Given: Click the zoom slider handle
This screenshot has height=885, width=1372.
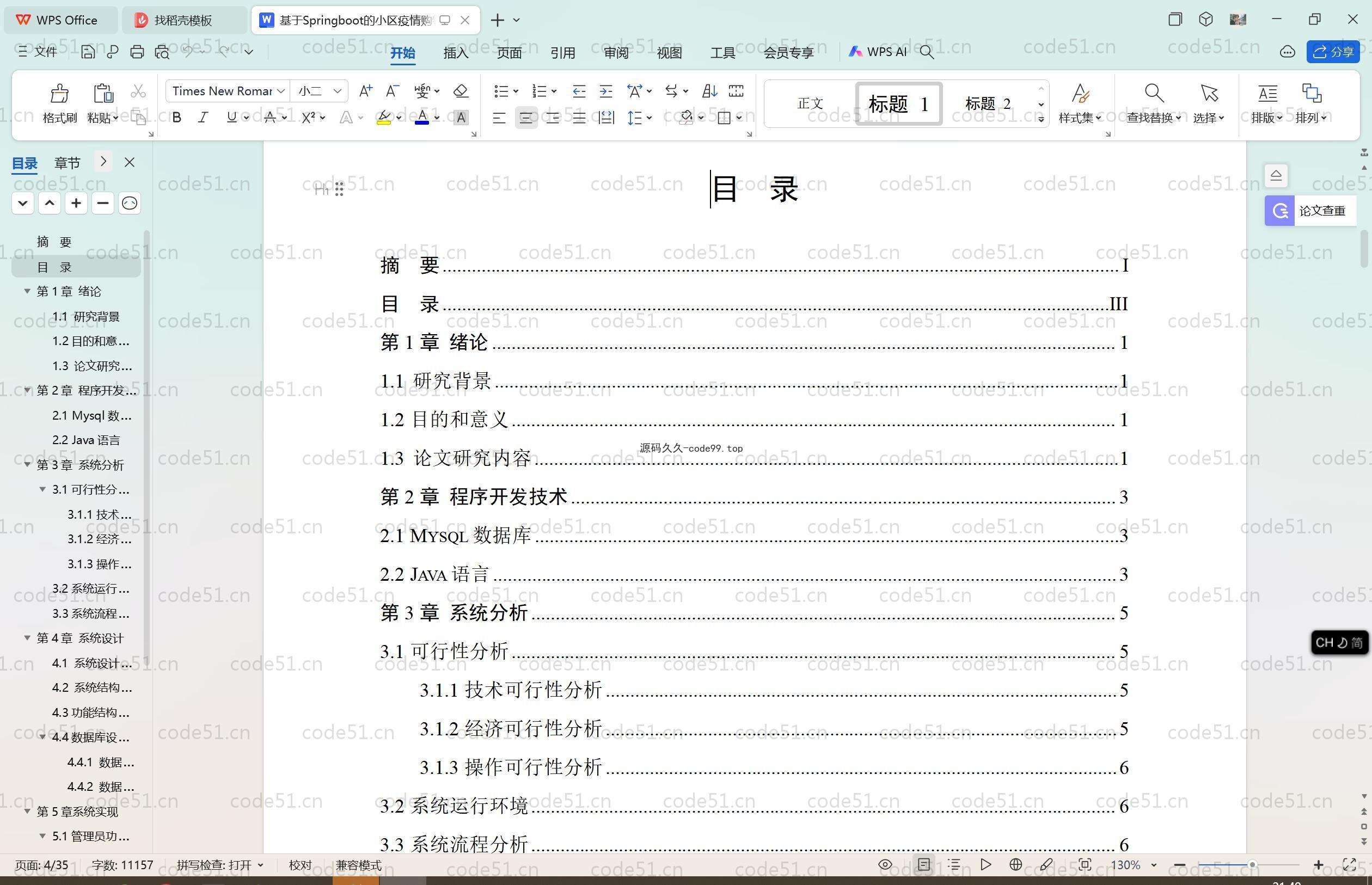Looking at the screenshot, I should coord(1251,865).
